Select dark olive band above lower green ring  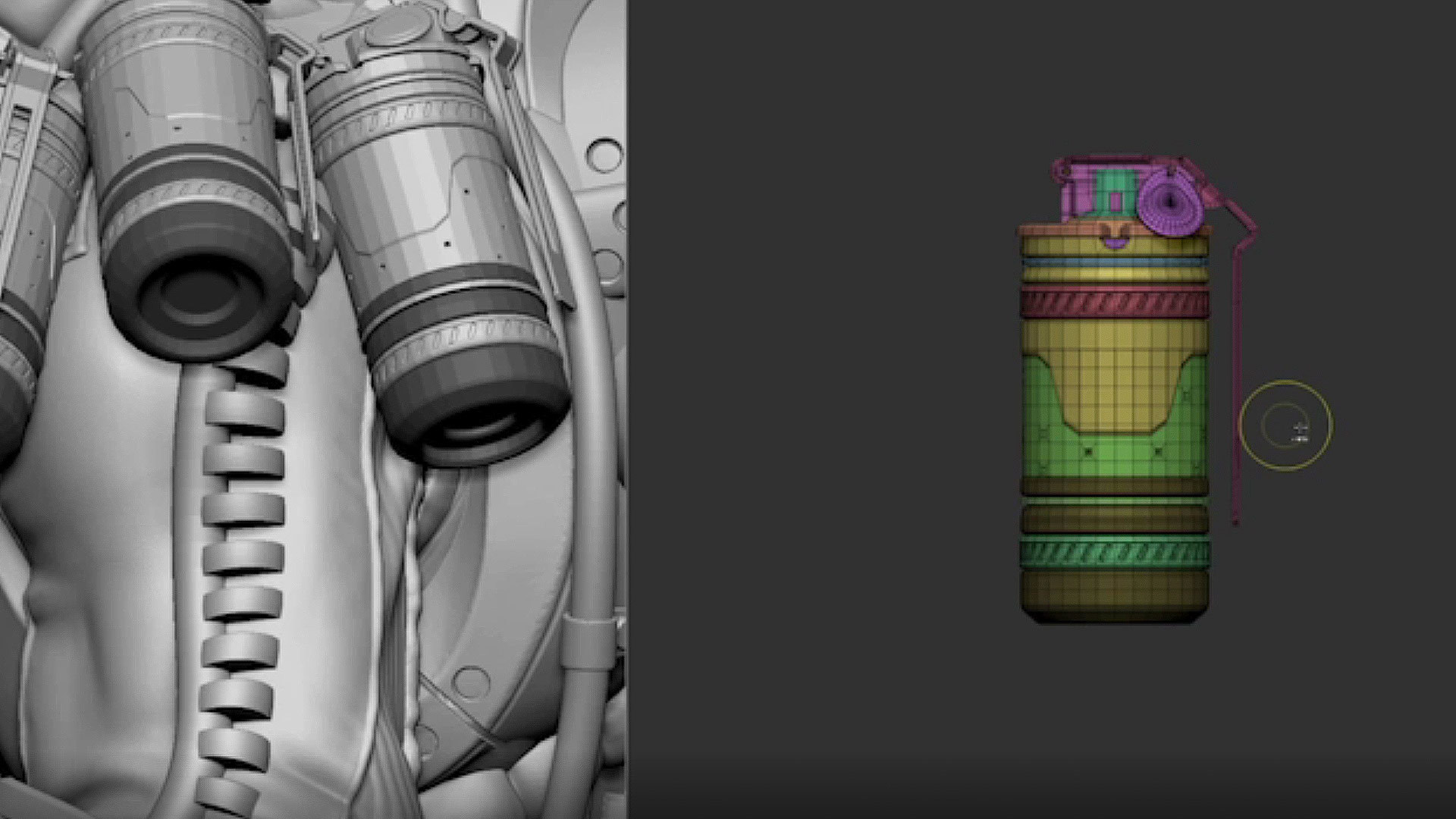1113,520
